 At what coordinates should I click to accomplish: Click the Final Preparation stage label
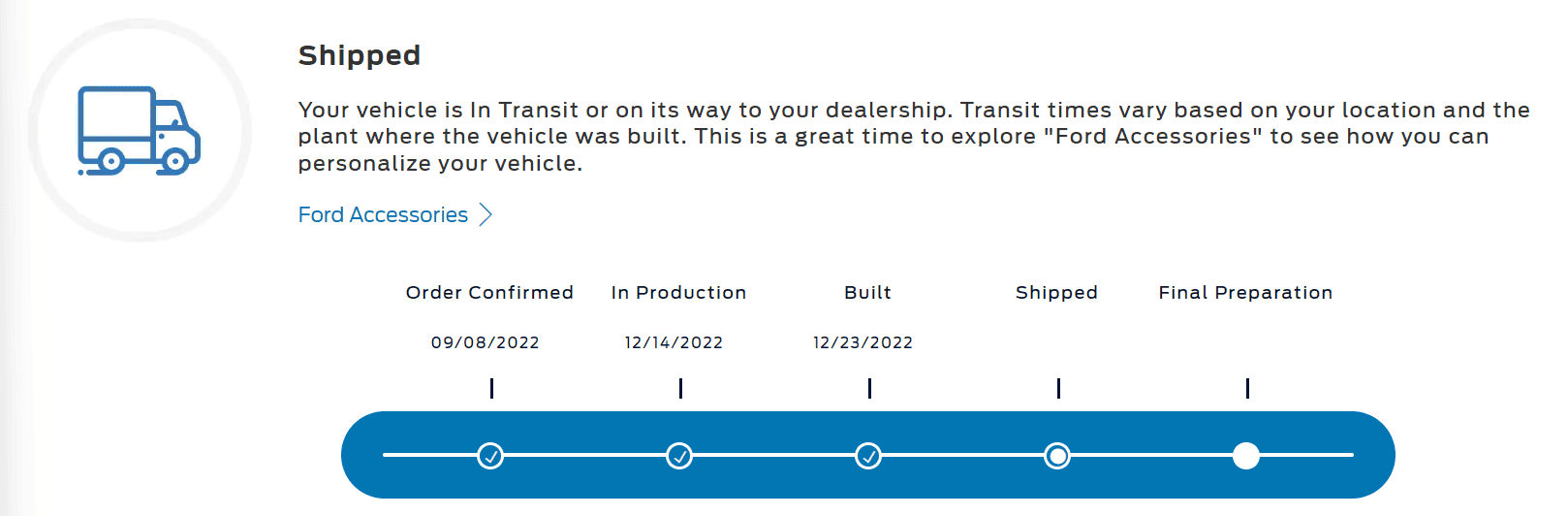(x=1245, y=293)
